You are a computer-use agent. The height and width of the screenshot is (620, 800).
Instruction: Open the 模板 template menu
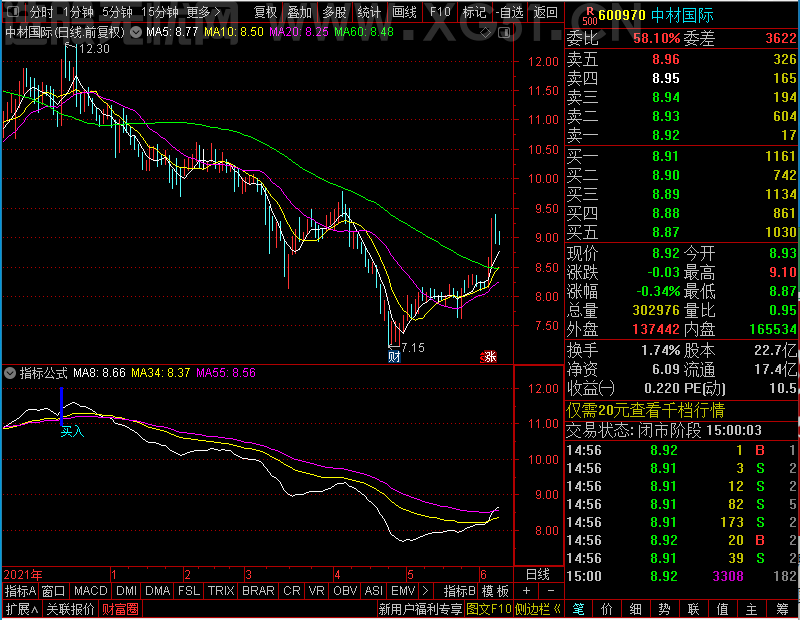click(495, 591)
